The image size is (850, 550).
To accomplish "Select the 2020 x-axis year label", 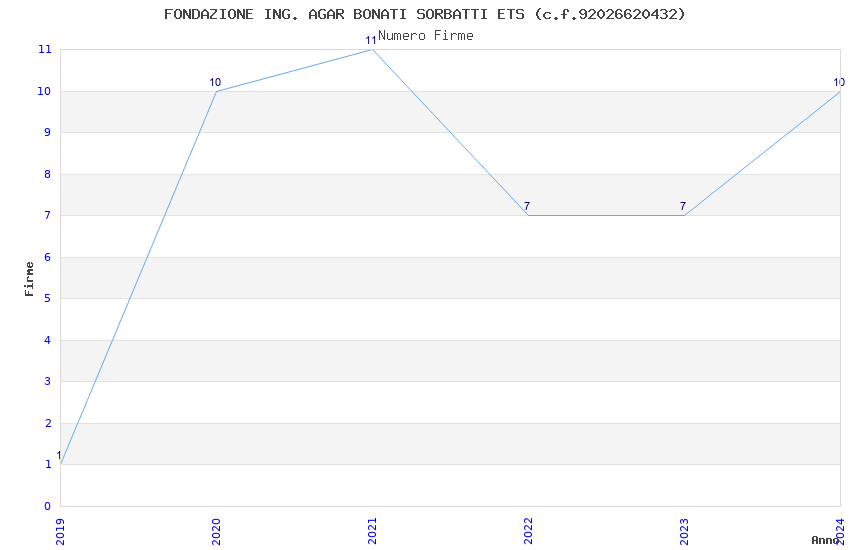I will 216,532.
